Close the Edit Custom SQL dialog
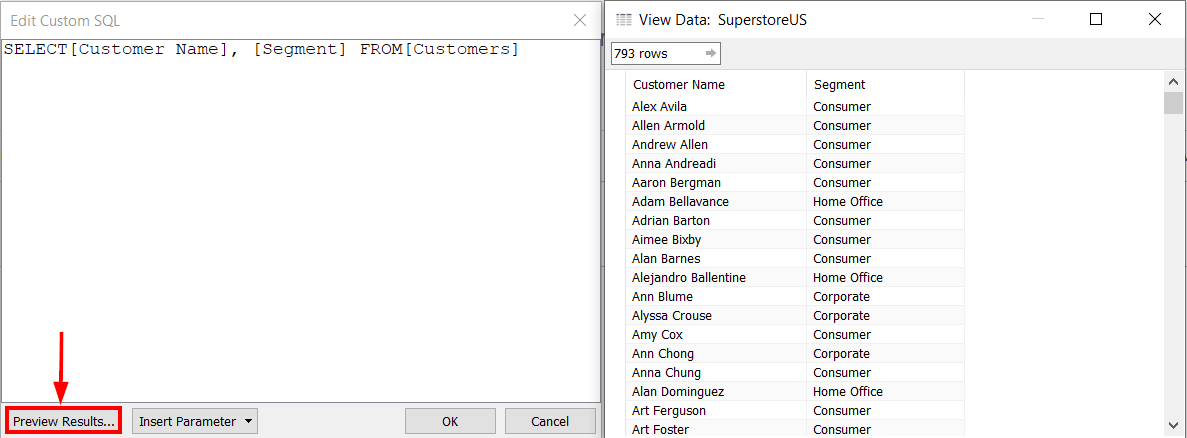1187x438 pixels. 579,20
